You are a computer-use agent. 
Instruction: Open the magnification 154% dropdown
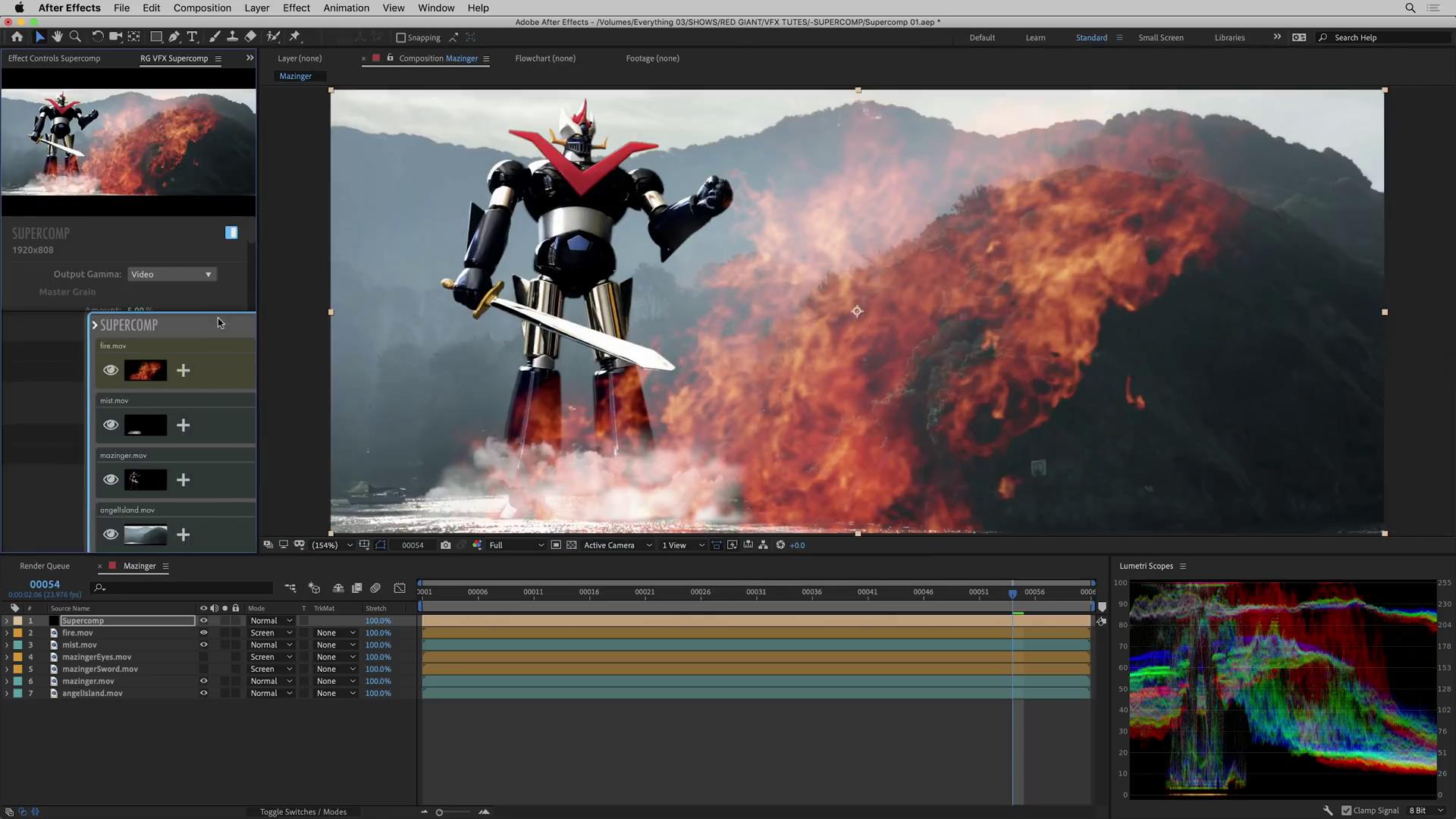(332, 545)
